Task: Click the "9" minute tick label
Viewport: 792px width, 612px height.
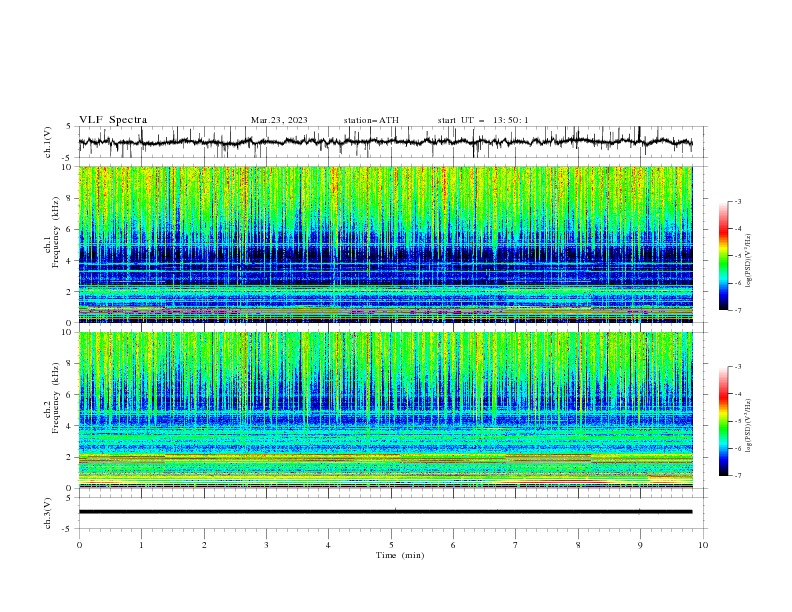Action: pos(640,545)
